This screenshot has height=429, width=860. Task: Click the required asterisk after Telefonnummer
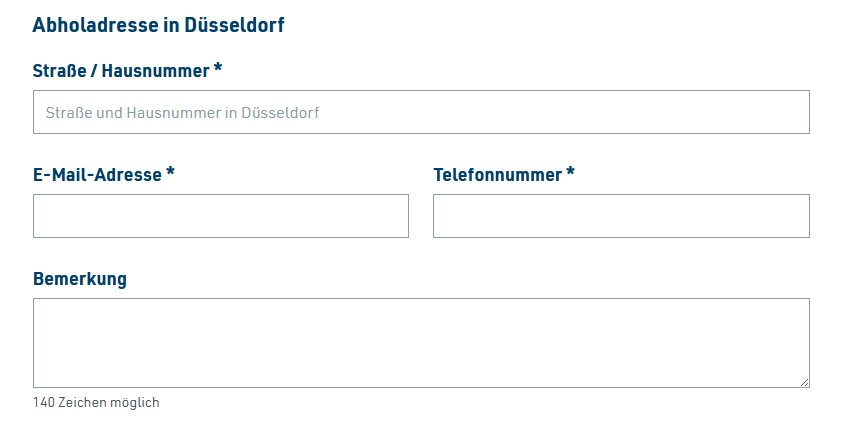click(x=571, y=174)
